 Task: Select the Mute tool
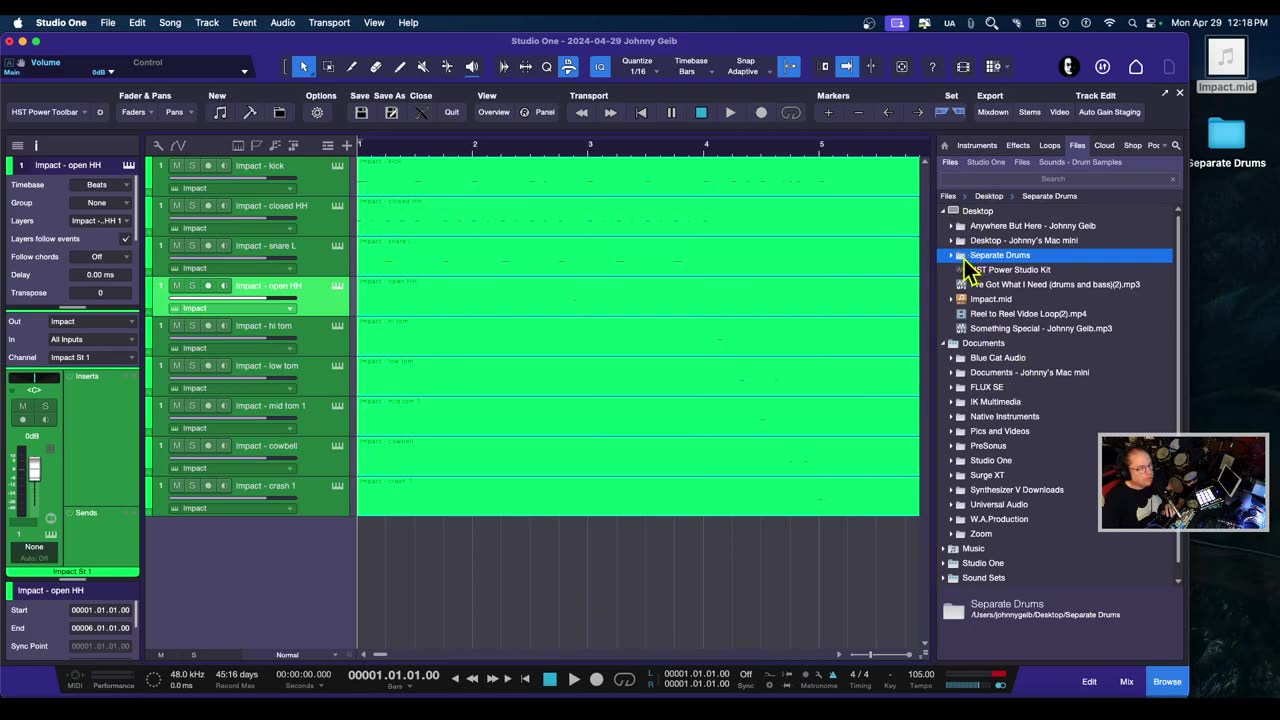423,67
